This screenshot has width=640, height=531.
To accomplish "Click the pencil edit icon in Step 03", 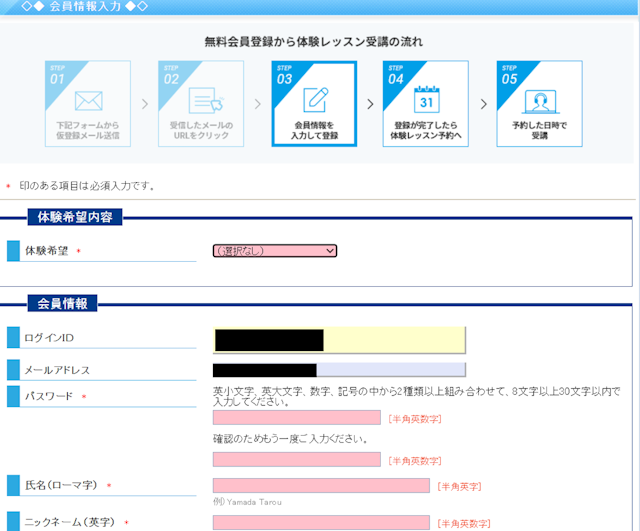I will tap(316, 100).
